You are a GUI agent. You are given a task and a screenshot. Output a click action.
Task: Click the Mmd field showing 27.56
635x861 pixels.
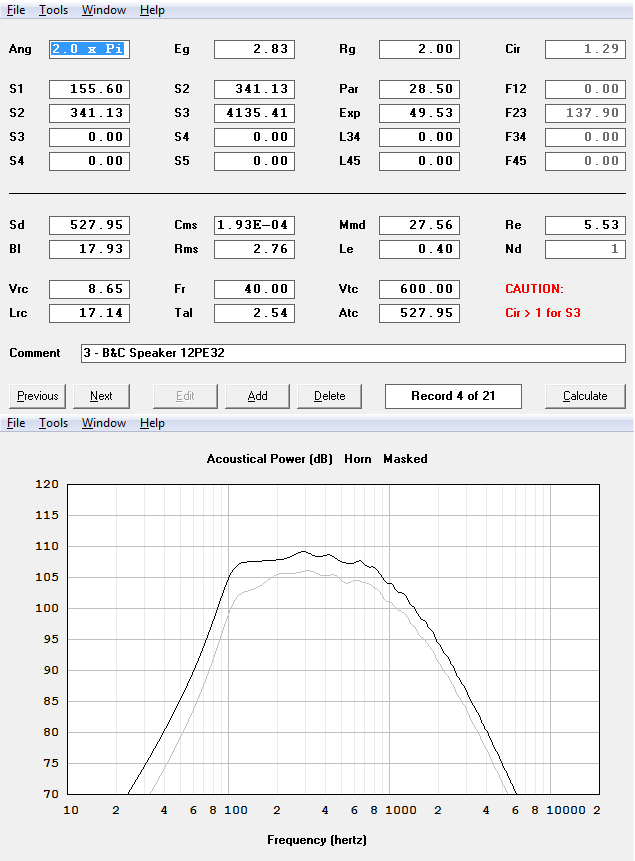click(419, 225)
